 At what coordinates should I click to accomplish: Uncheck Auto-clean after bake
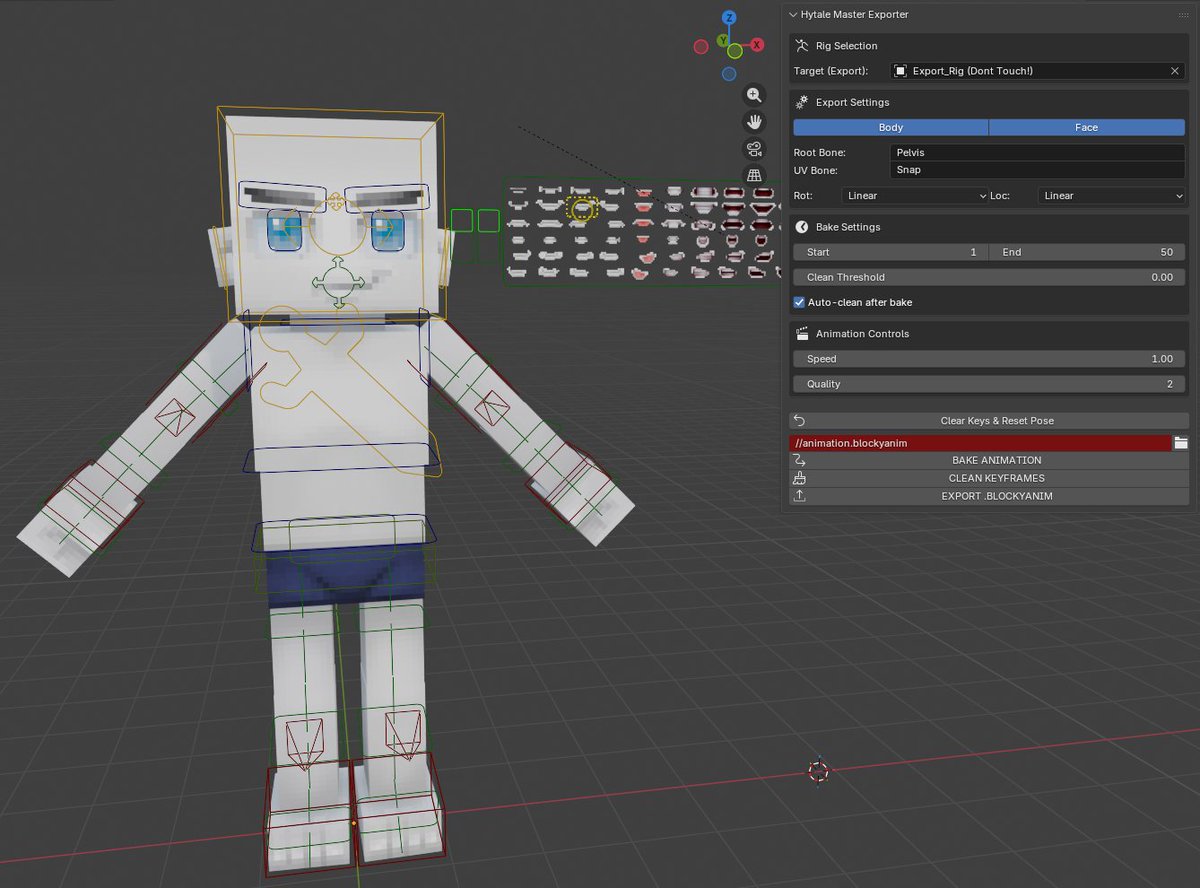800,302
